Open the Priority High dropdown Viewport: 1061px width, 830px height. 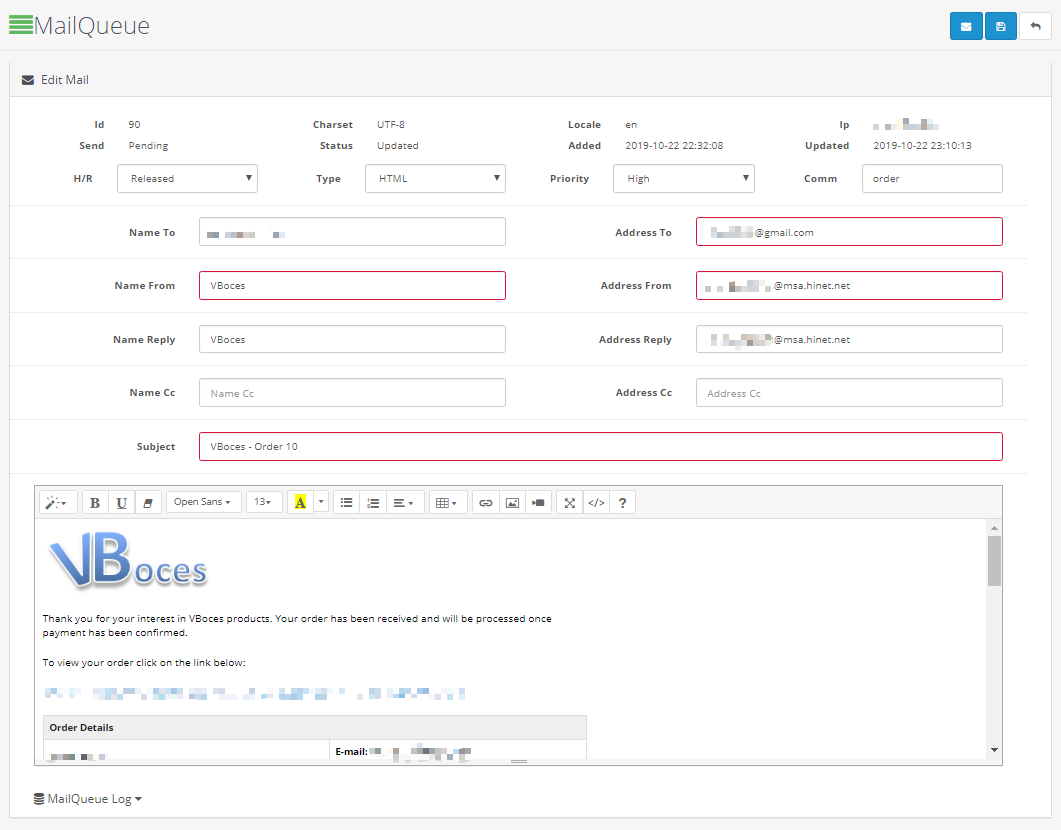coord(683,179)
